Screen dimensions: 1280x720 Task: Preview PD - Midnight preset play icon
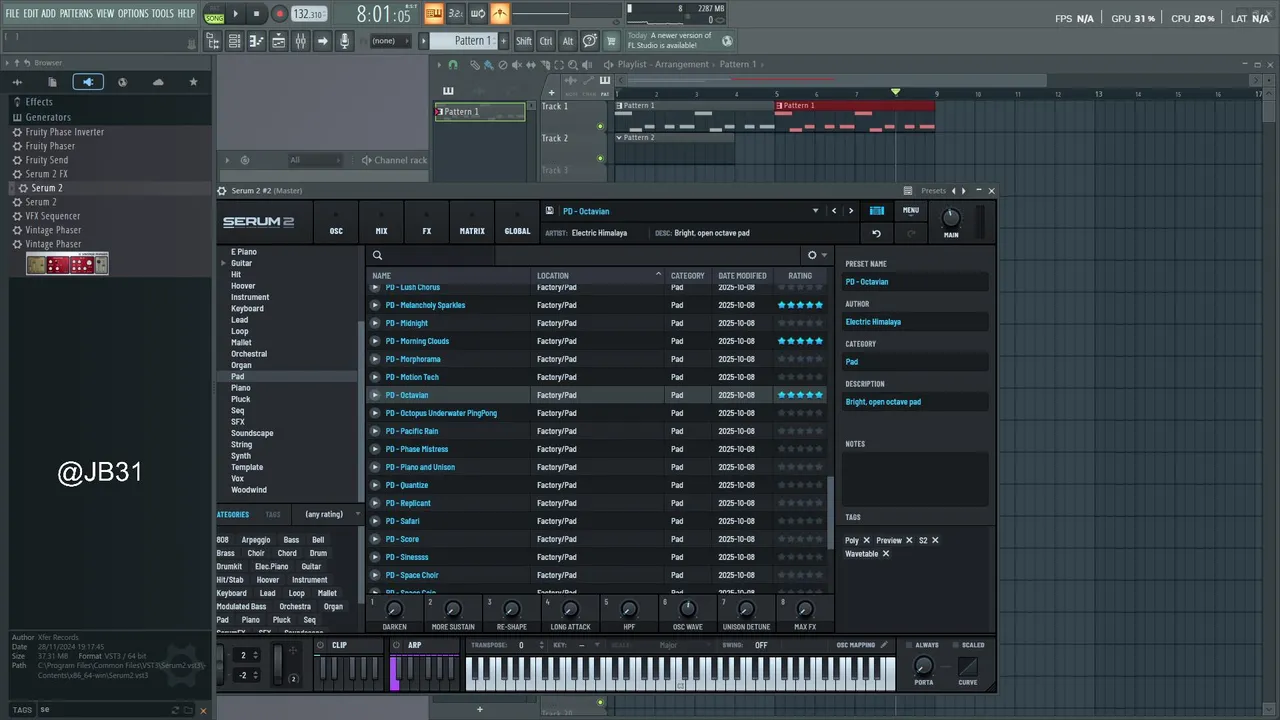tap(376, 323)
